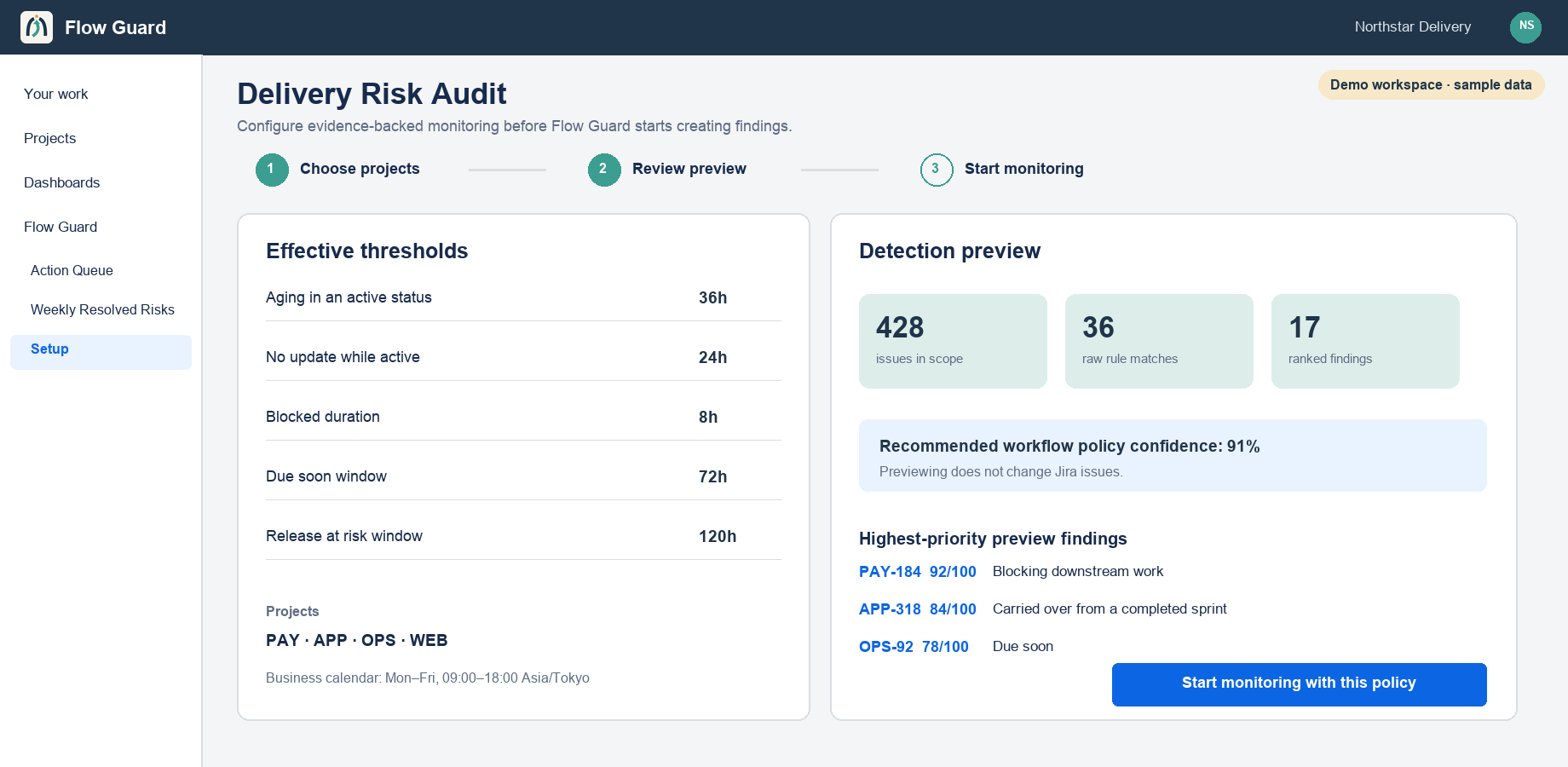
Task: Click the Effective thresholds heading
Action: (367, 251)
